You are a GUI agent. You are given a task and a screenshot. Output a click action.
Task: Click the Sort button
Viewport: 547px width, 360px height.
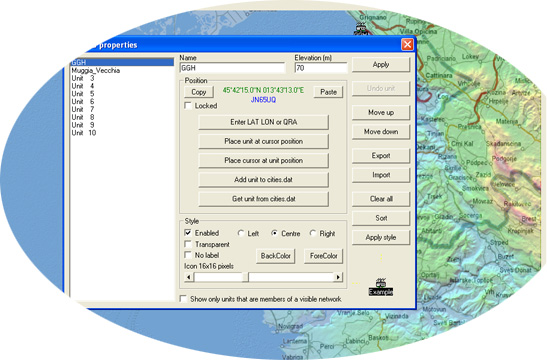(x=381, y=218)
